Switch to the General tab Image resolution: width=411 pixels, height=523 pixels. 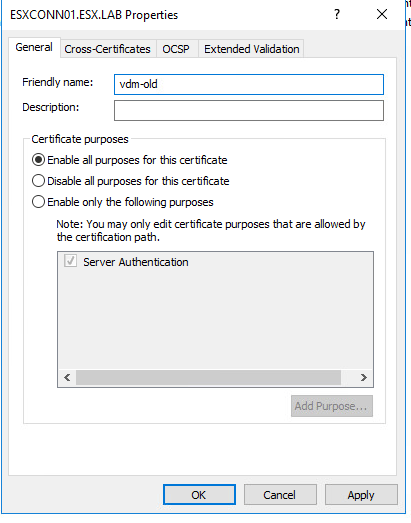(x=34, y=47)
